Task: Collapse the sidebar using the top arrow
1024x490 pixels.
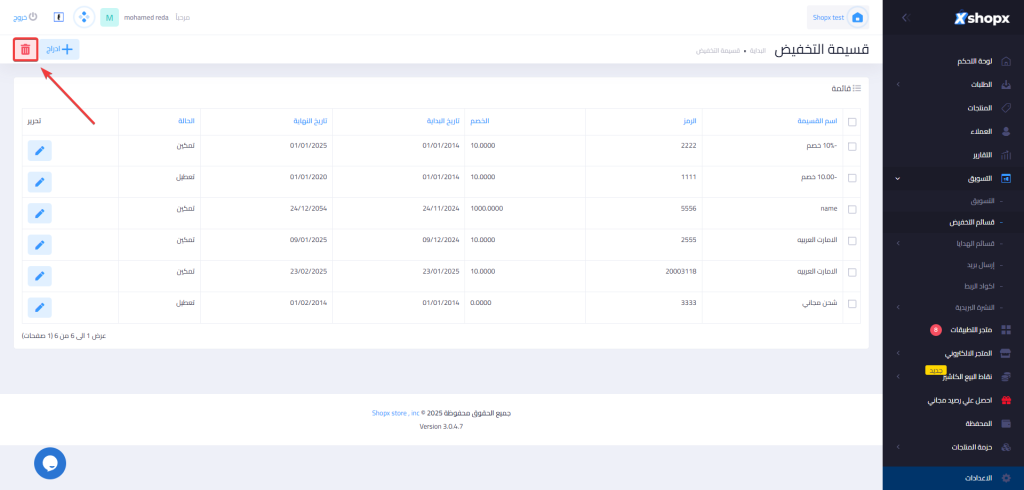Action: [905, 18]
